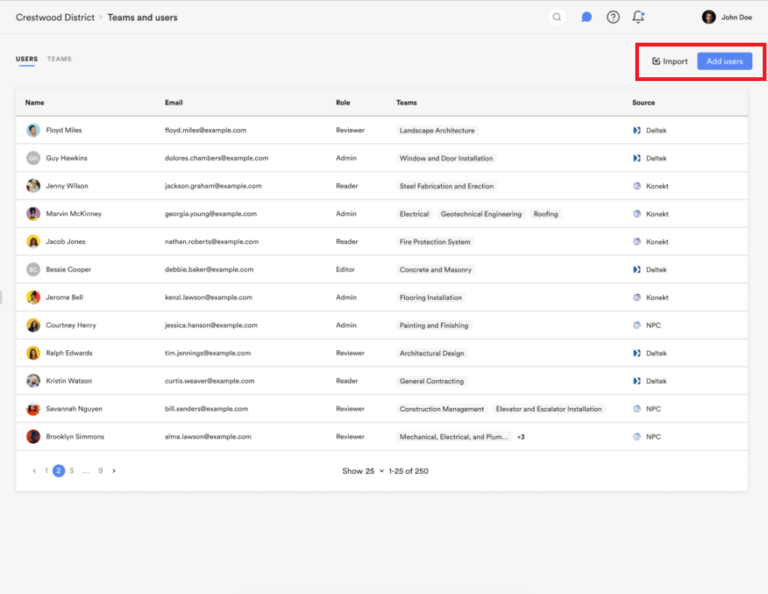The height and width of the screenshot is (594, 768).
Task: Click General Contracting team tag
Action: pyautogui.click(x=432, y=381)
